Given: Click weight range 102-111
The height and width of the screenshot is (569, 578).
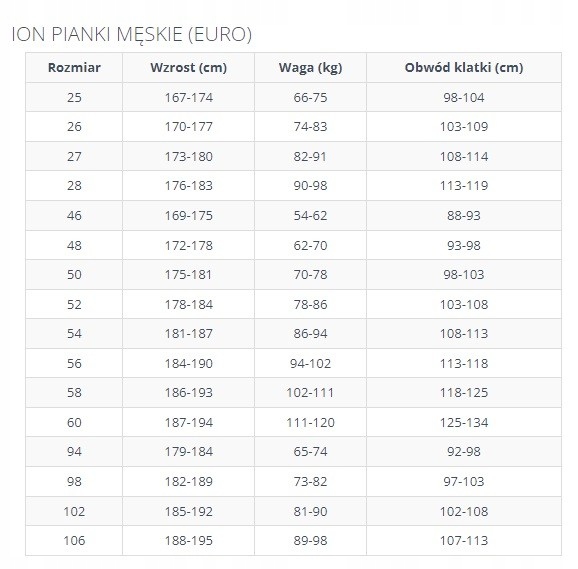Looking at the screenshot, I should 310,392.
